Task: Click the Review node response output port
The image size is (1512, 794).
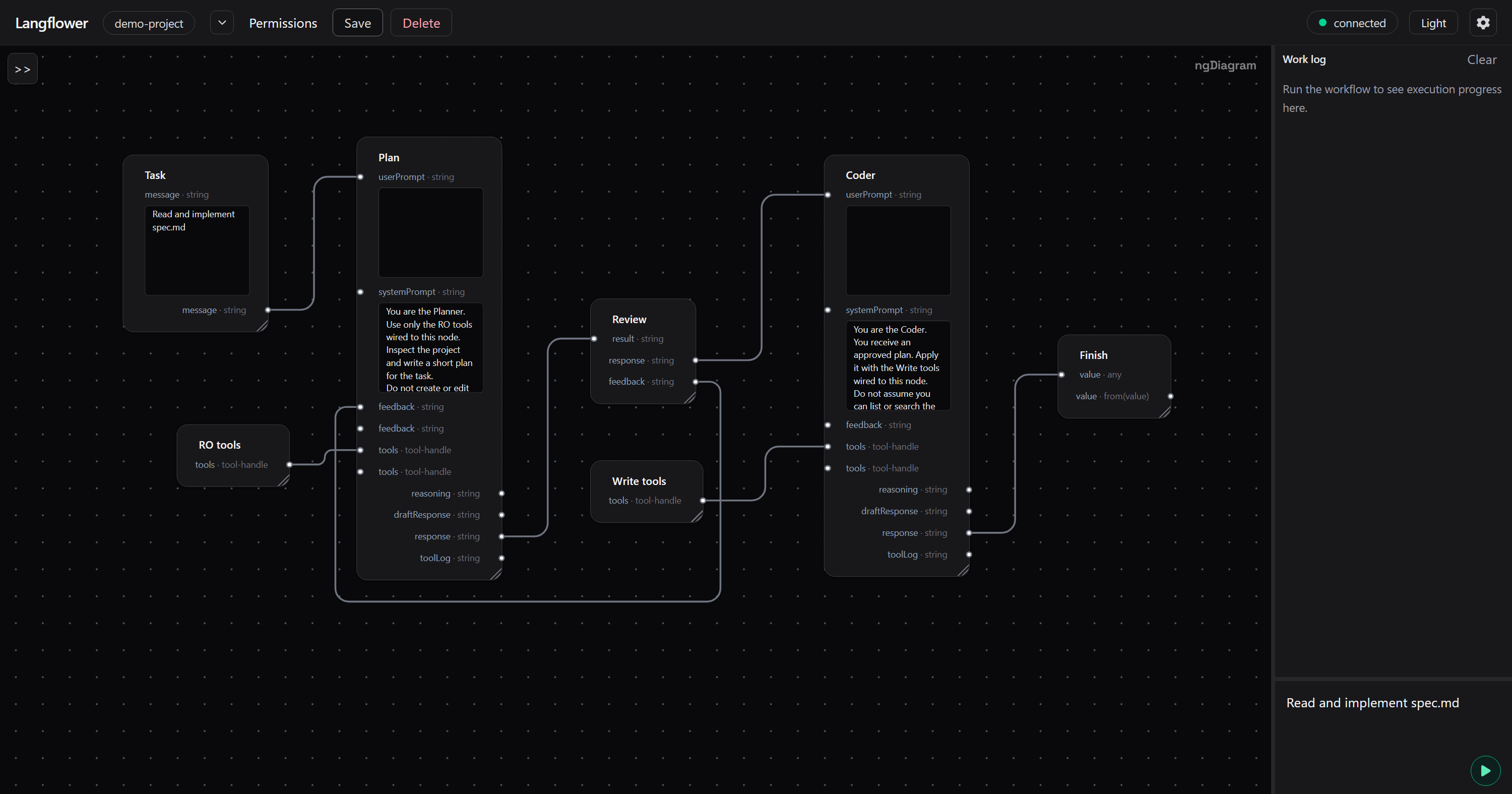Action: click(x=695, y=360)
